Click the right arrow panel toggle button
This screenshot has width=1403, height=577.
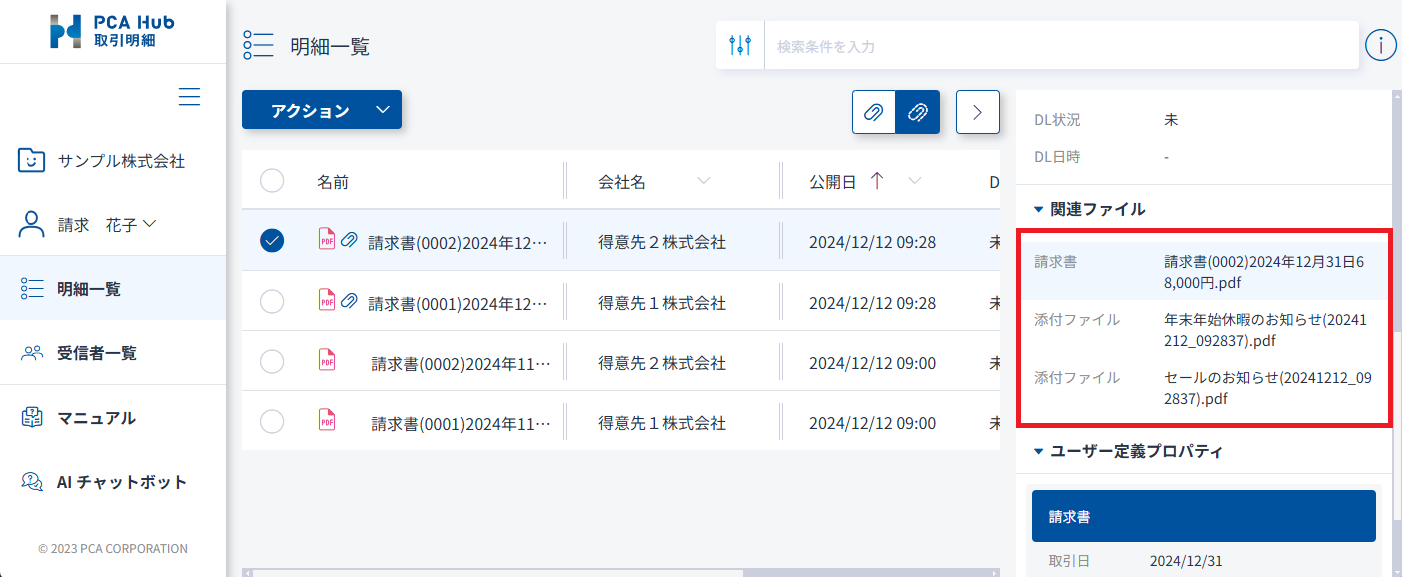click(x=978, y=112)
